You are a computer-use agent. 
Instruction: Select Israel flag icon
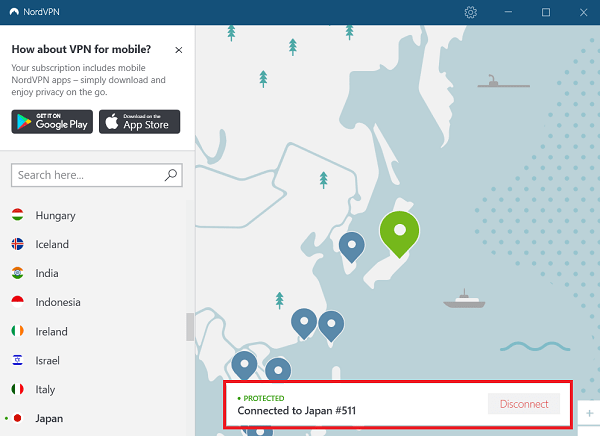18,360
